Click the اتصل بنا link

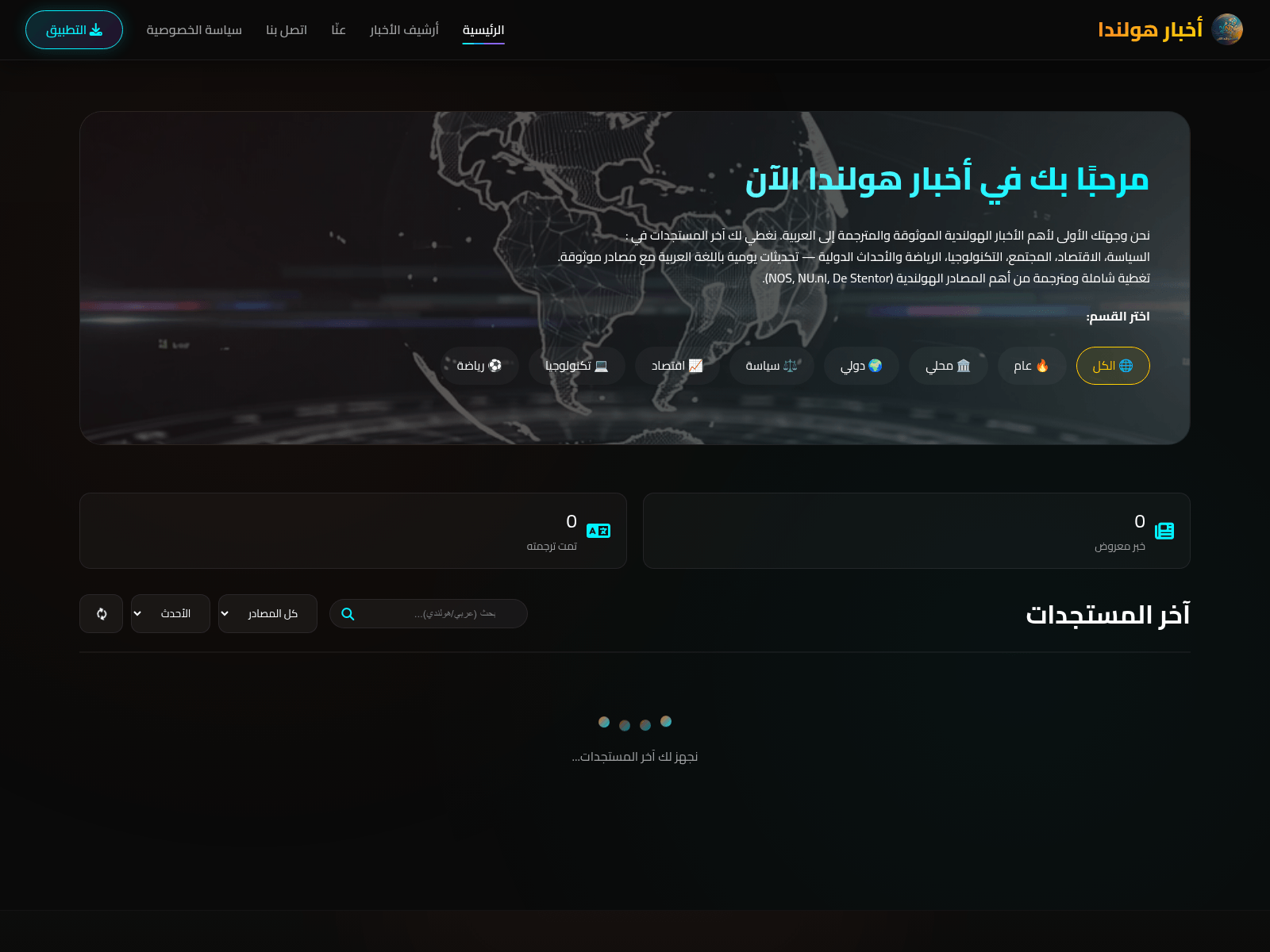point(287,29)
